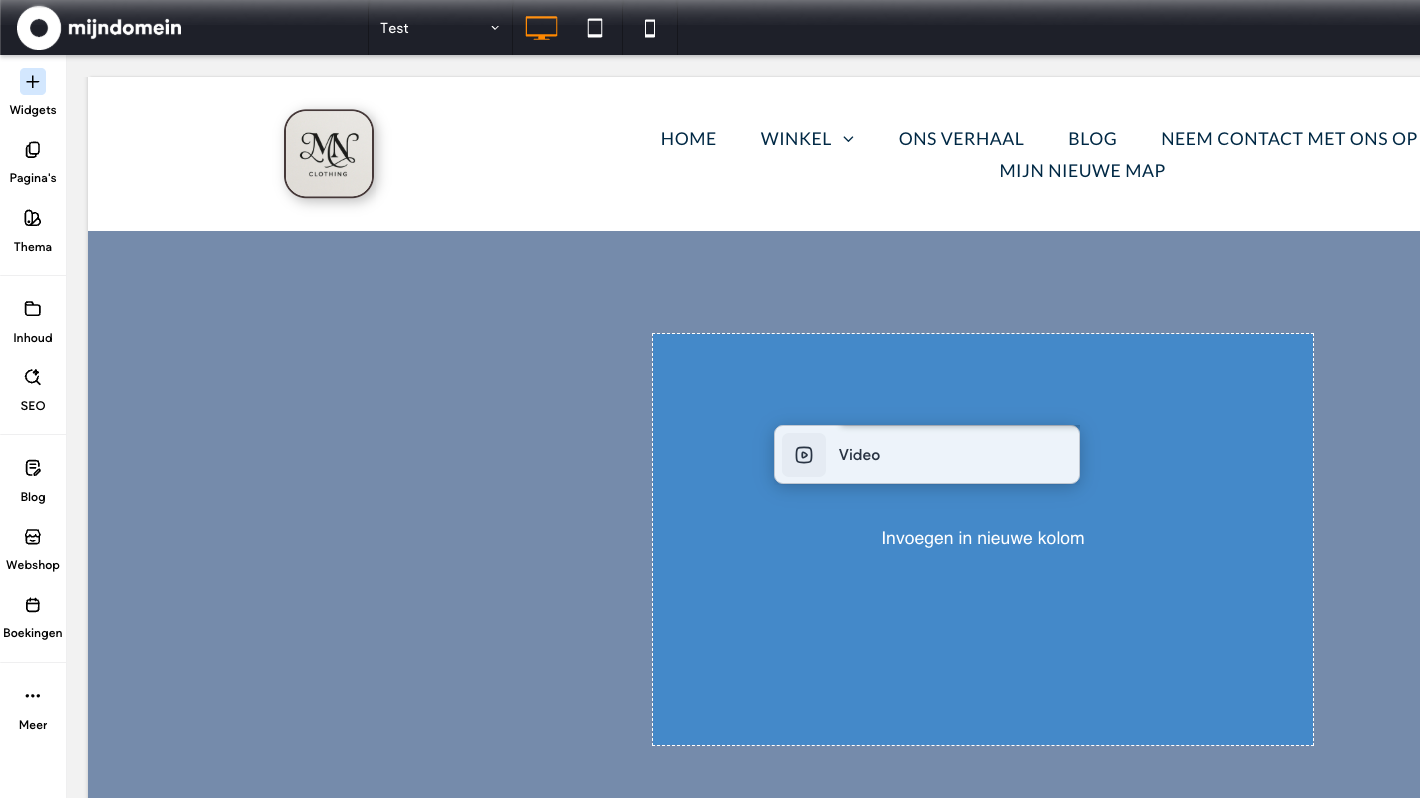Screen dimensions: 1420x798
Task: Click the MN Clothing logo image
Action: tap(329, 154)
